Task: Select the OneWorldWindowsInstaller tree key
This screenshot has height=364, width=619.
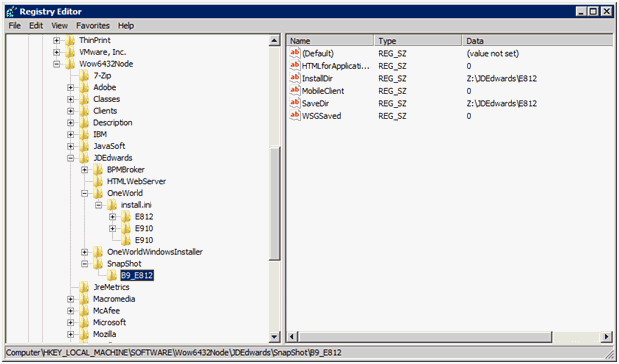Action: point(155,252)
